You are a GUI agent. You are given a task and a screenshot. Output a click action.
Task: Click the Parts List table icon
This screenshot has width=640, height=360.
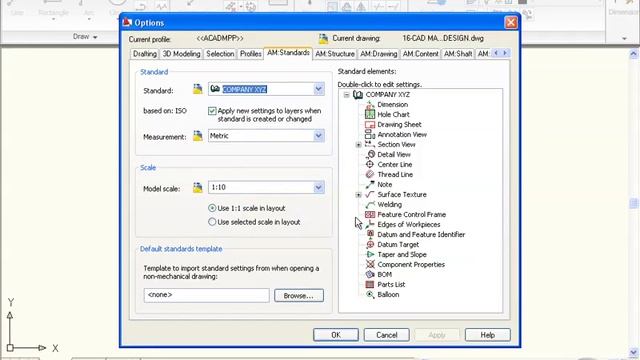point(370,284)
